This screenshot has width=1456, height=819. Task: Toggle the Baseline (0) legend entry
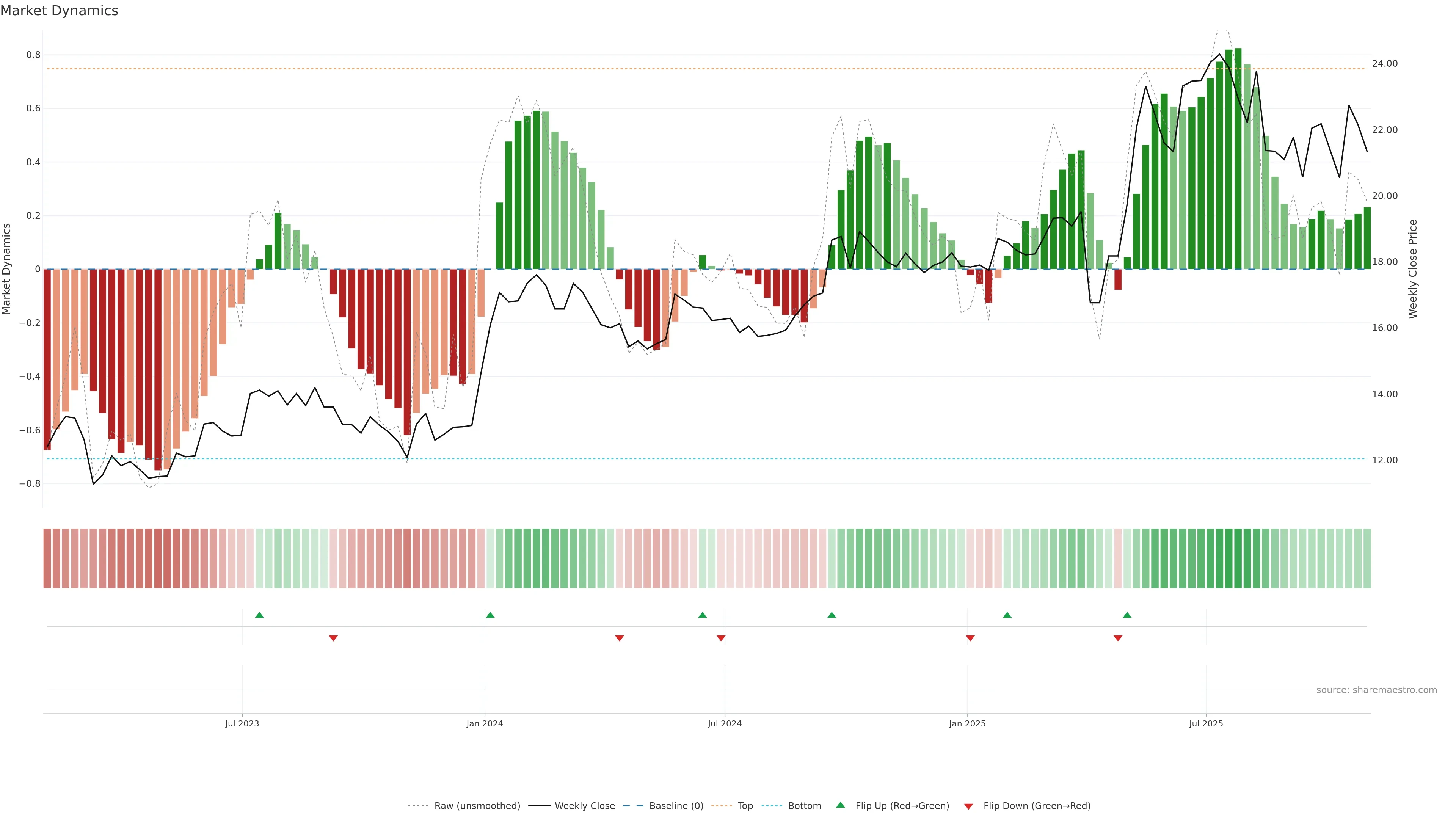[676, 806]
